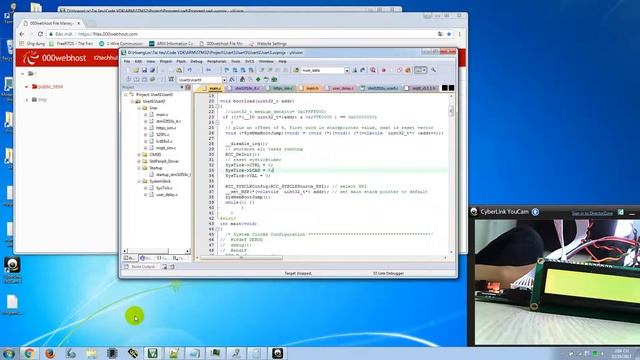This screenshot has width=640, height=360.
Task: Click the Build Output panel tab
Action: (x=140, y=267)
